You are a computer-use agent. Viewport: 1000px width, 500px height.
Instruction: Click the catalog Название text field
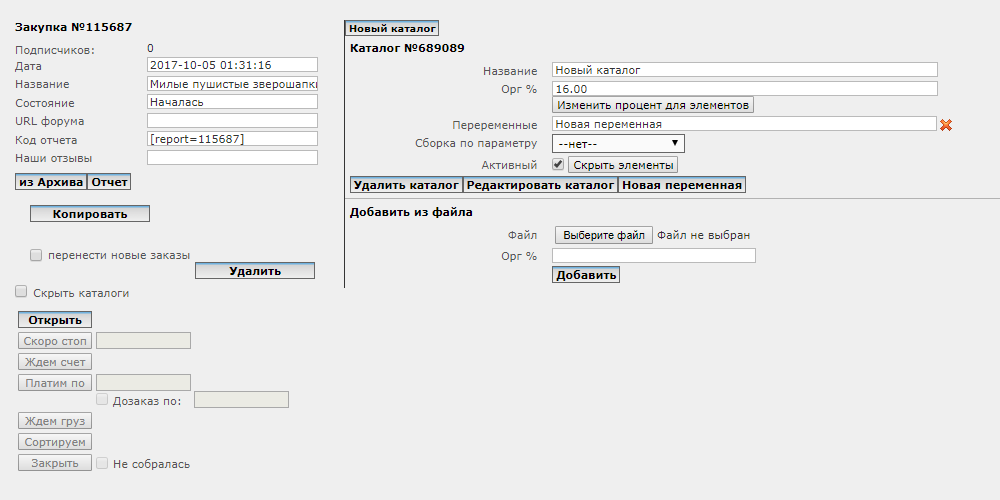click(x=745, y=70)
